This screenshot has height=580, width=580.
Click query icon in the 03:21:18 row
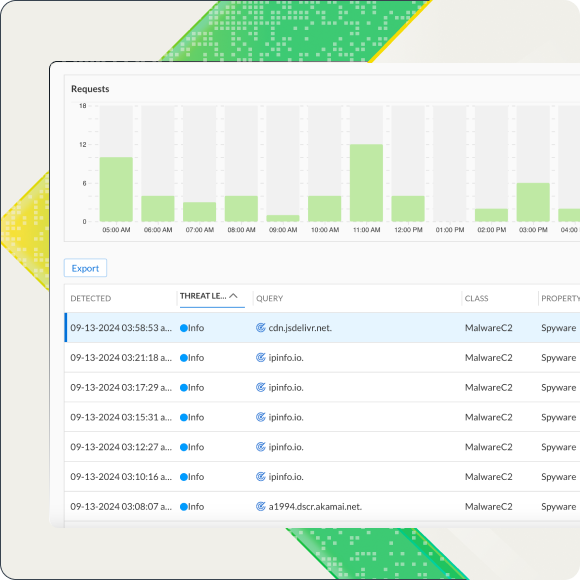click(x=261, y=357)
